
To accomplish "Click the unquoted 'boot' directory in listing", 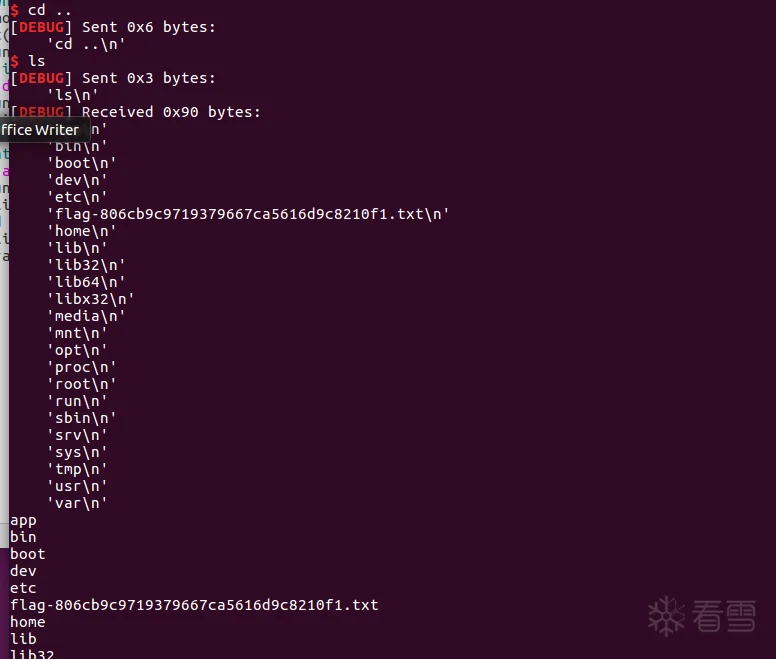I will tap(27, 554).
